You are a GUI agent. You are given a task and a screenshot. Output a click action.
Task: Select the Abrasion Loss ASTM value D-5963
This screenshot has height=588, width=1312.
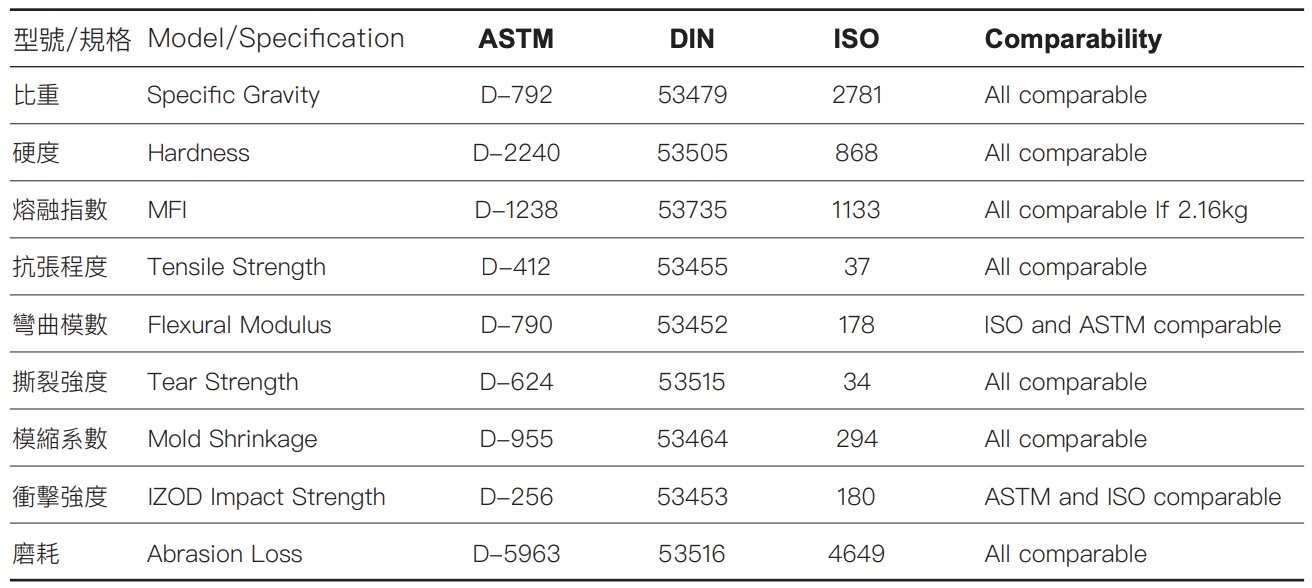coord(516,554)
